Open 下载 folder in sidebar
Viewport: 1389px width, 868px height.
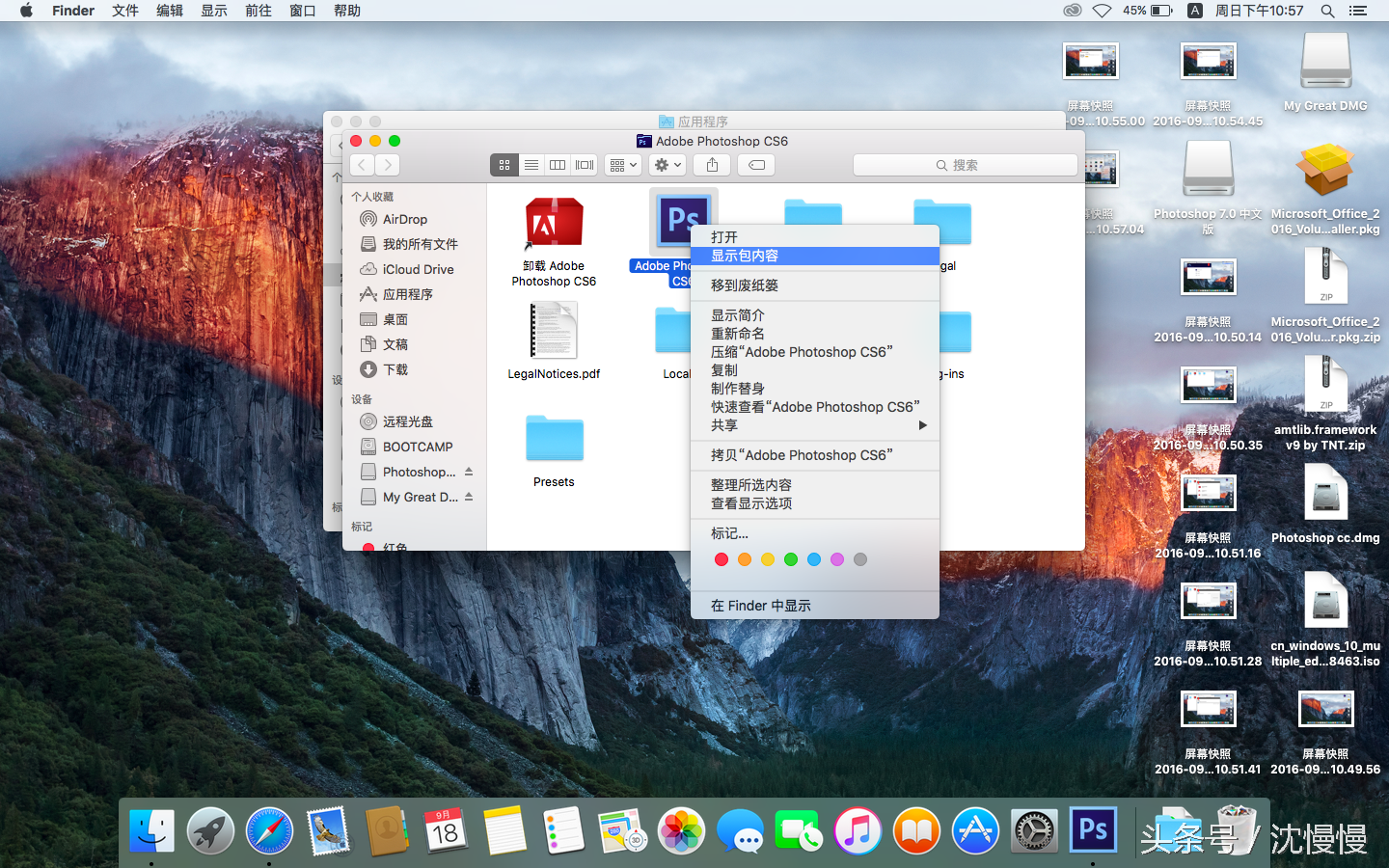395,369
